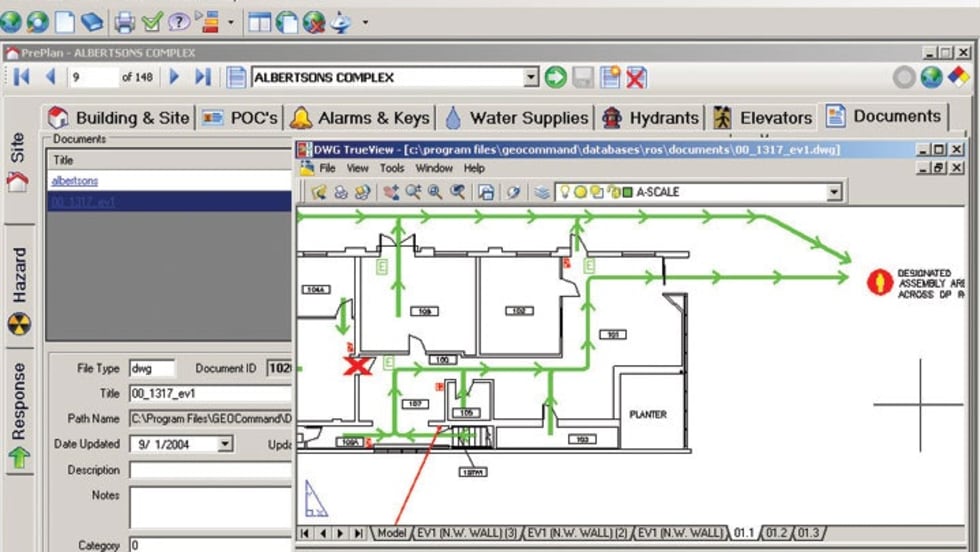Expand the ALBERTSONS COMPLEX preplan dropdown
This screenshot has height=552, width=980.
531,77
